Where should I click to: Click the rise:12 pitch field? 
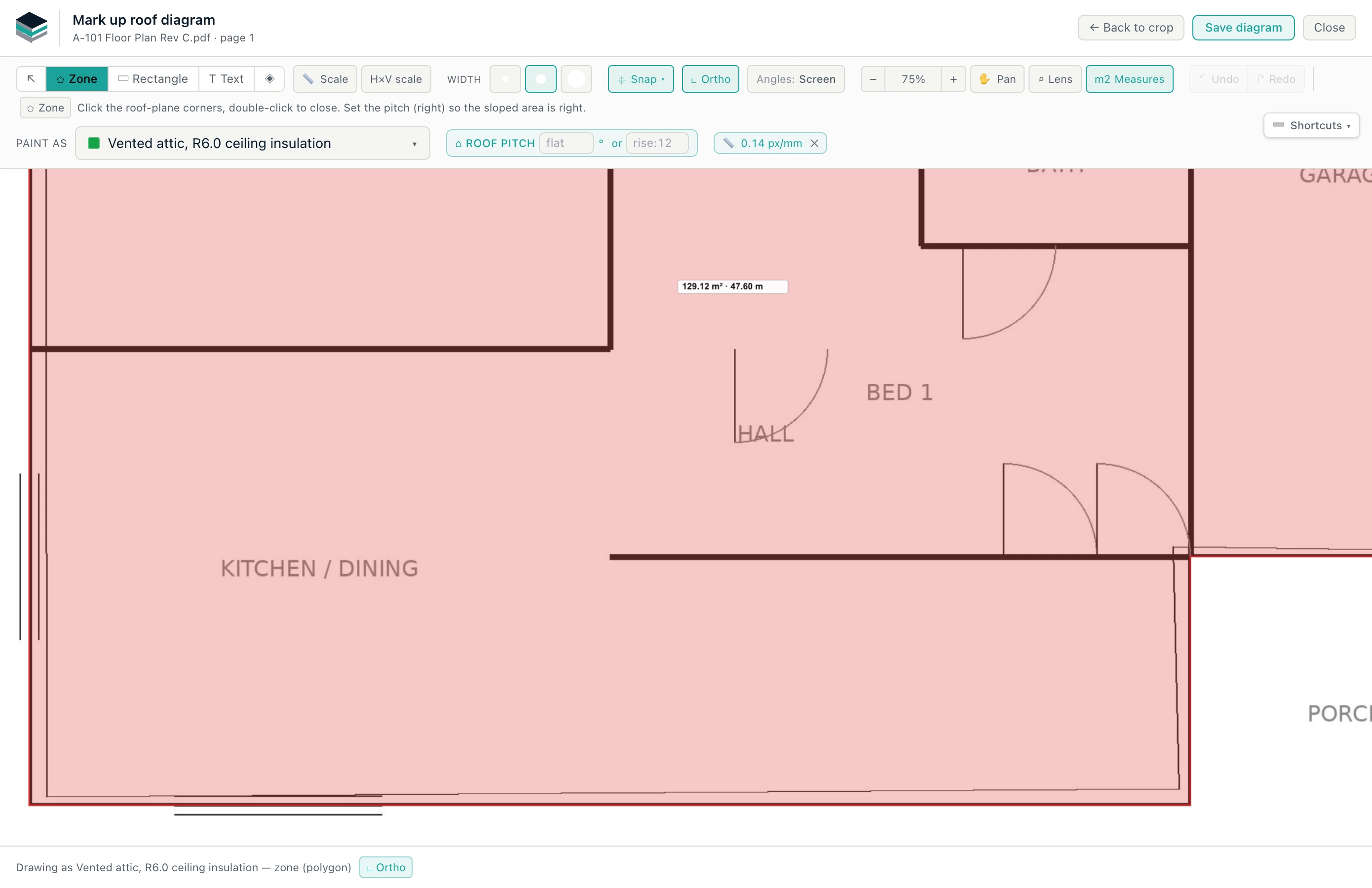tap(657, 143)
